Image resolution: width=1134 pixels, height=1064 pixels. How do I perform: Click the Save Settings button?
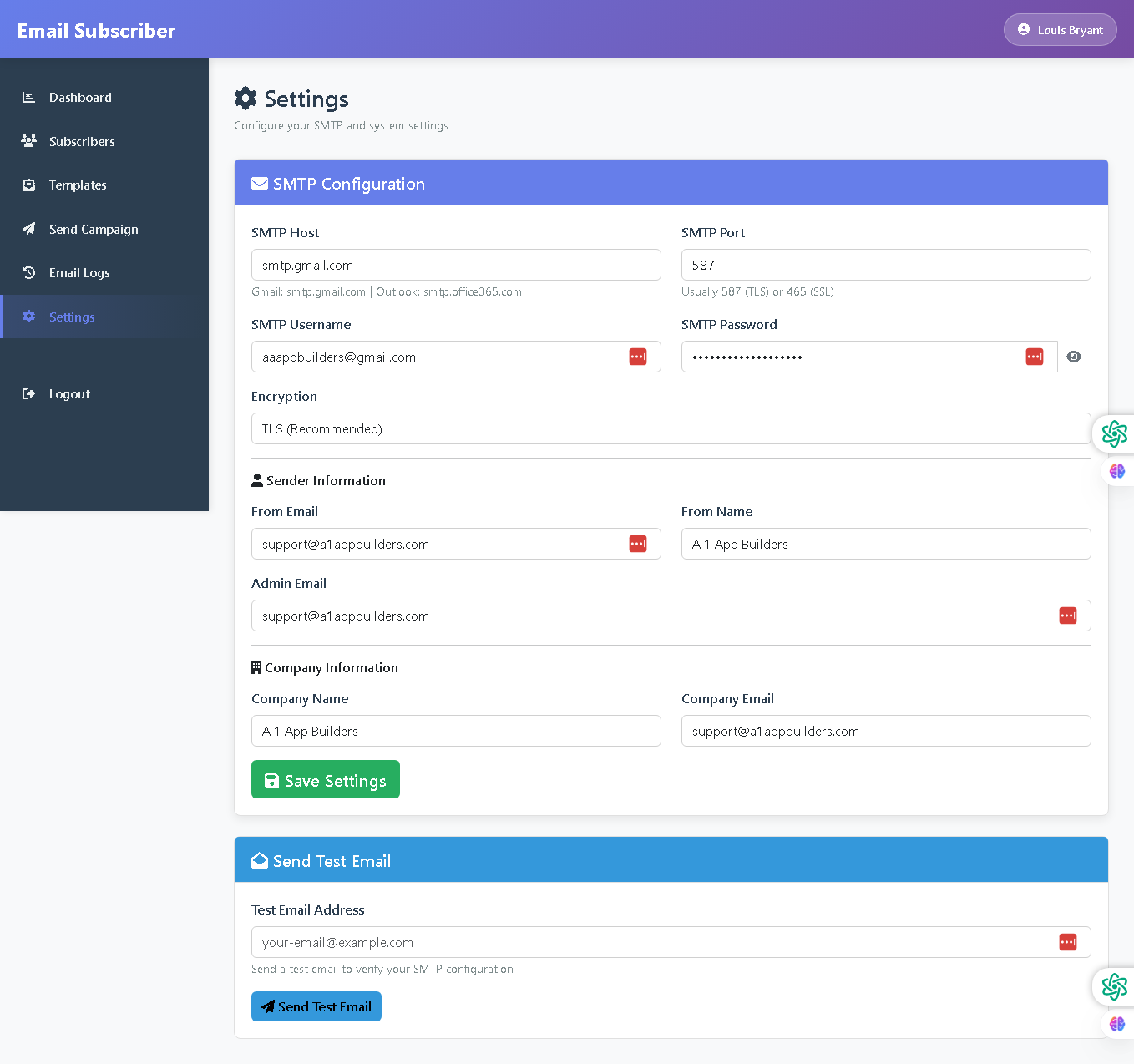point(325,779)
